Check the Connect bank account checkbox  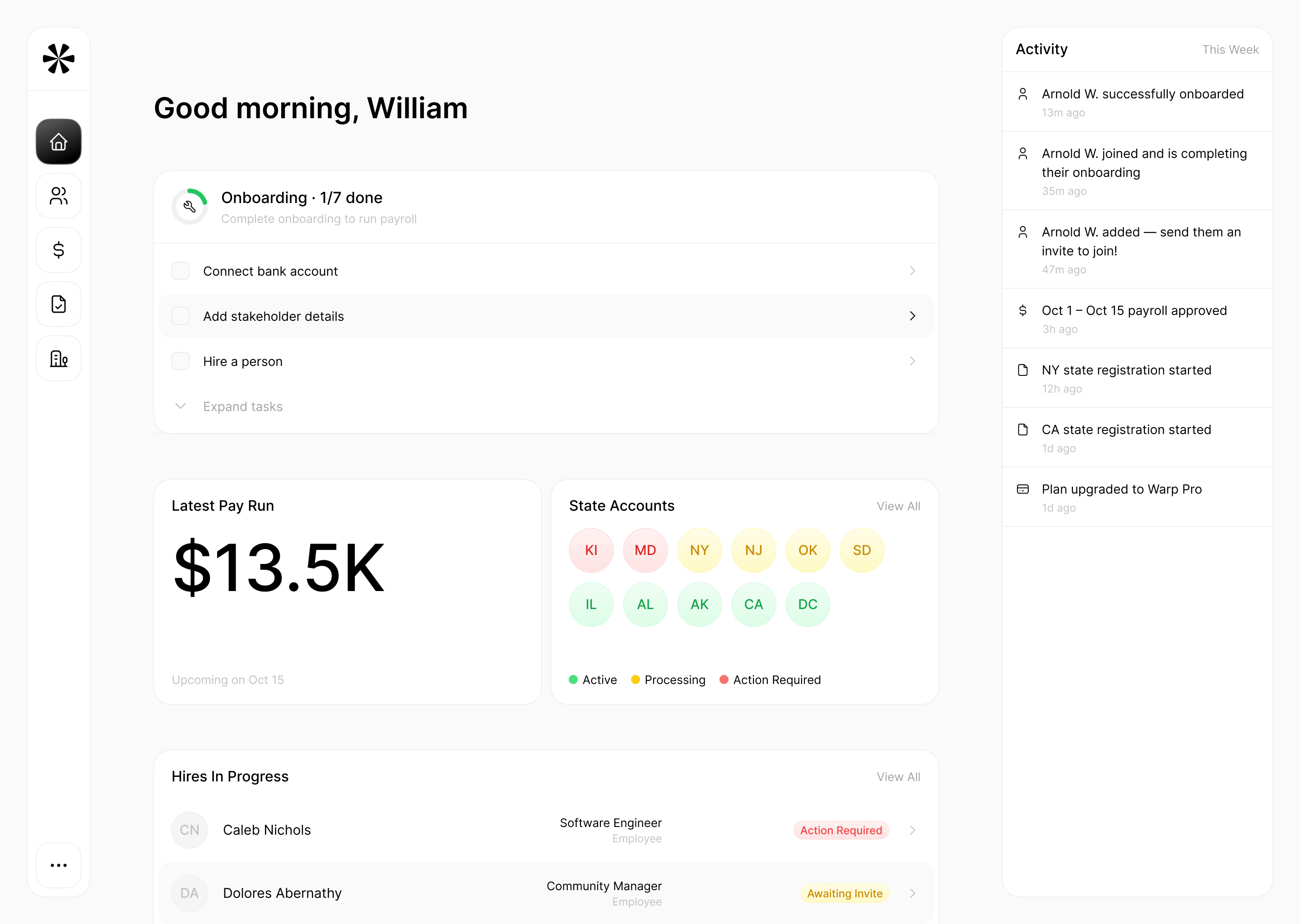click(x=181, y=271)
